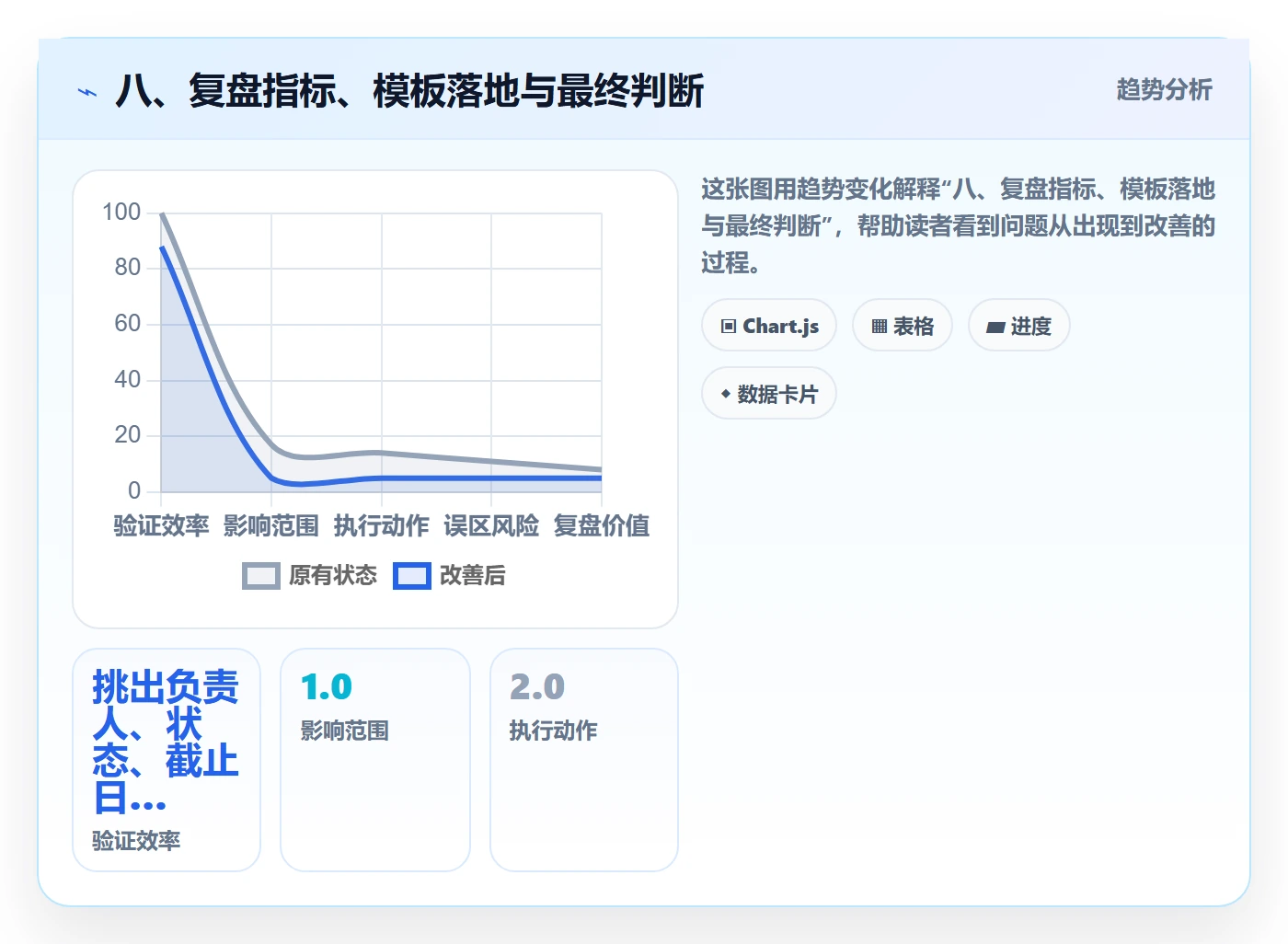The height and width of the screenshot is (944, 1288).
Task: Click the 验证效率 caption under first card
Action: tap(136, 841)
